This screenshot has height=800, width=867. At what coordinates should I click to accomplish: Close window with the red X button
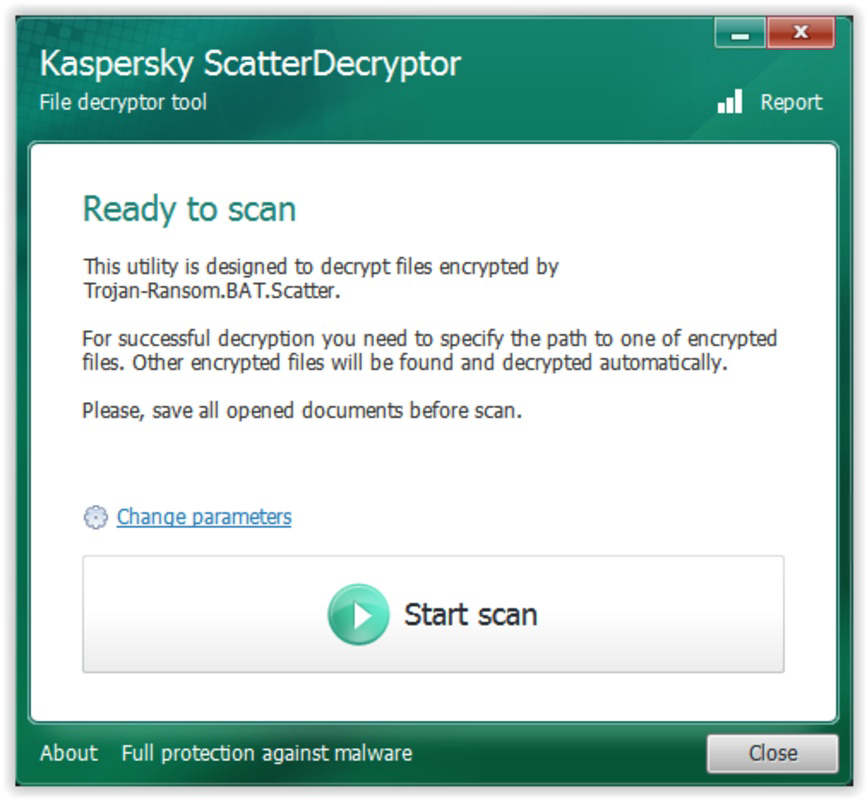(800, 33)
